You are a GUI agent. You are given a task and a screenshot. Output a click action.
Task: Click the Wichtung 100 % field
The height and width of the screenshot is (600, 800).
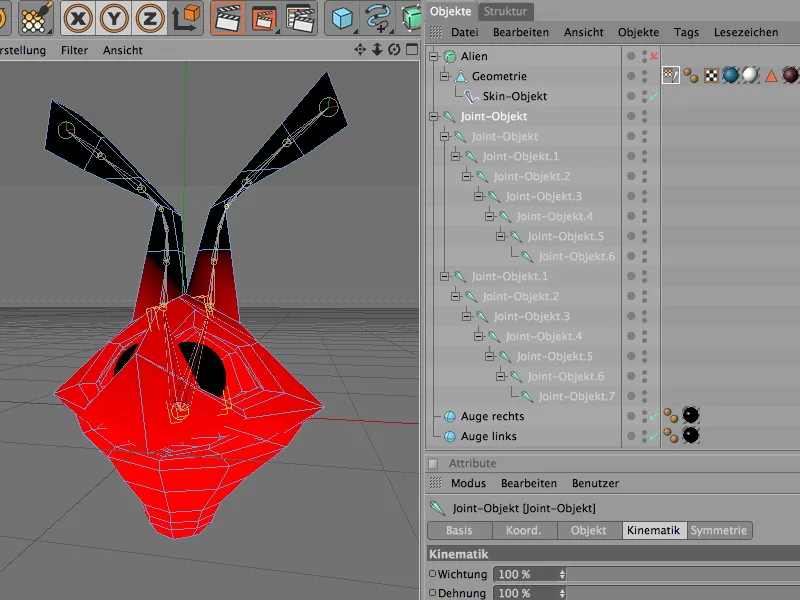tap(530, 574)
